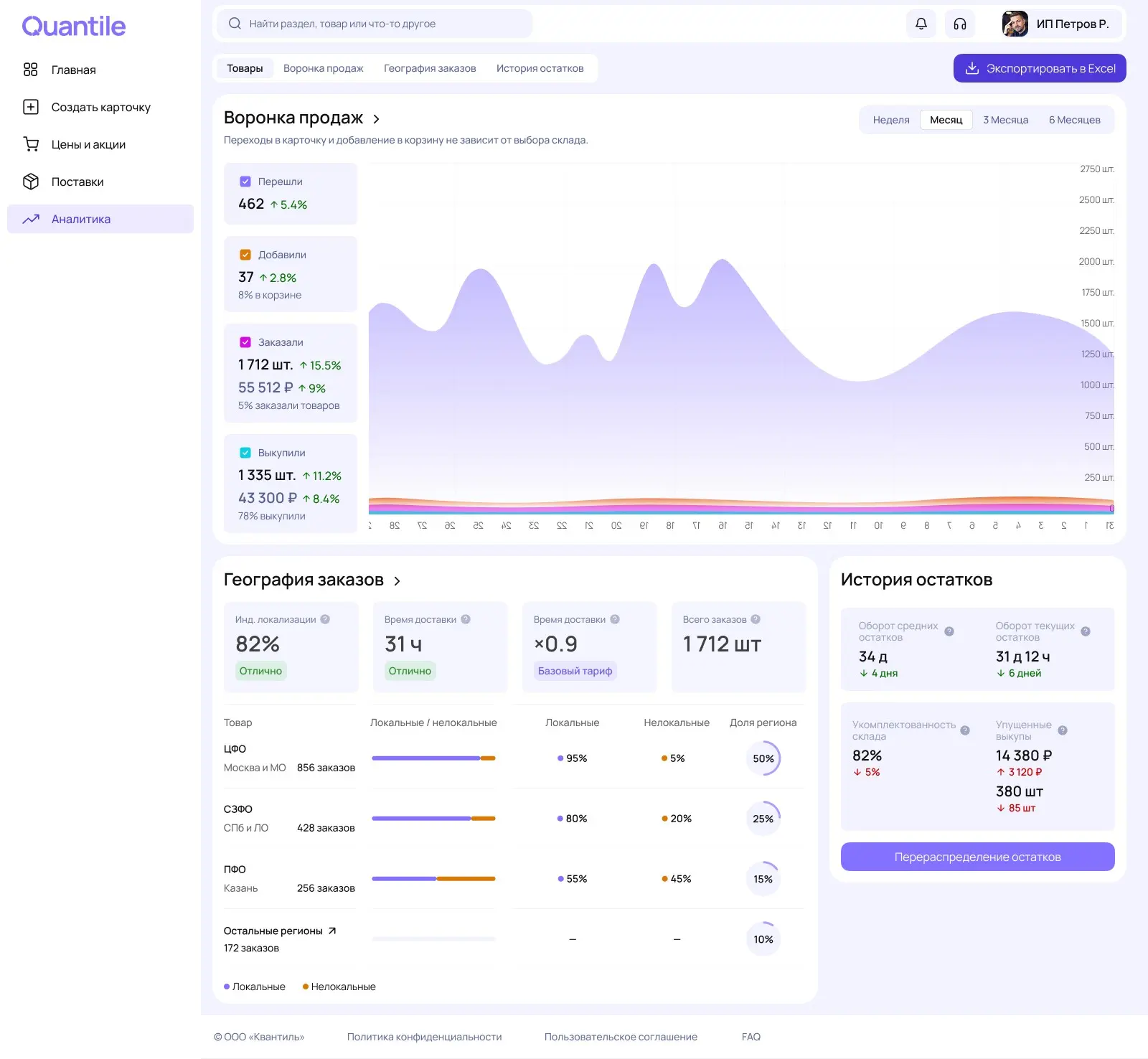Viewport: 1148px width, 1059px height.
Task: Select the Неделя period option
Action: point(891,120)
